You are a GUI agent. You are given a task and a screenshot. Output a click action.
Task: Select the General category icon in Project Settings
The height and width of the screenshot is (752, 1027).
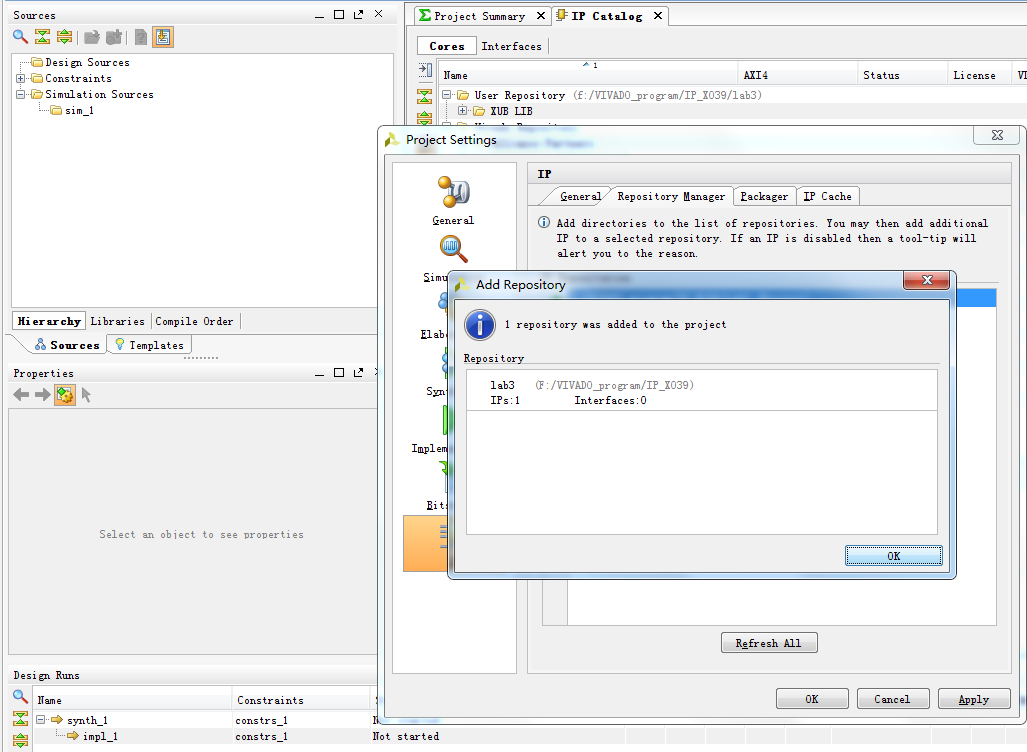click(453, 192)
